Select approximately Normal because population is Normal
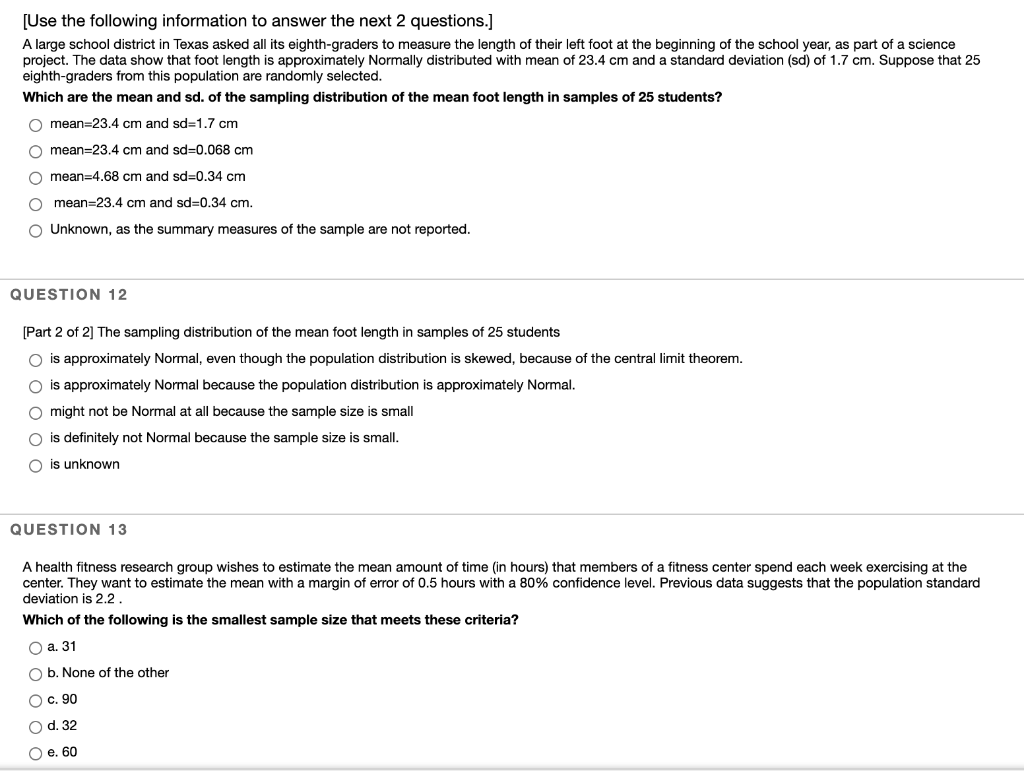The height and width of the screenshot is (771, 1024). pyautogui.click(x=36, y=385)
